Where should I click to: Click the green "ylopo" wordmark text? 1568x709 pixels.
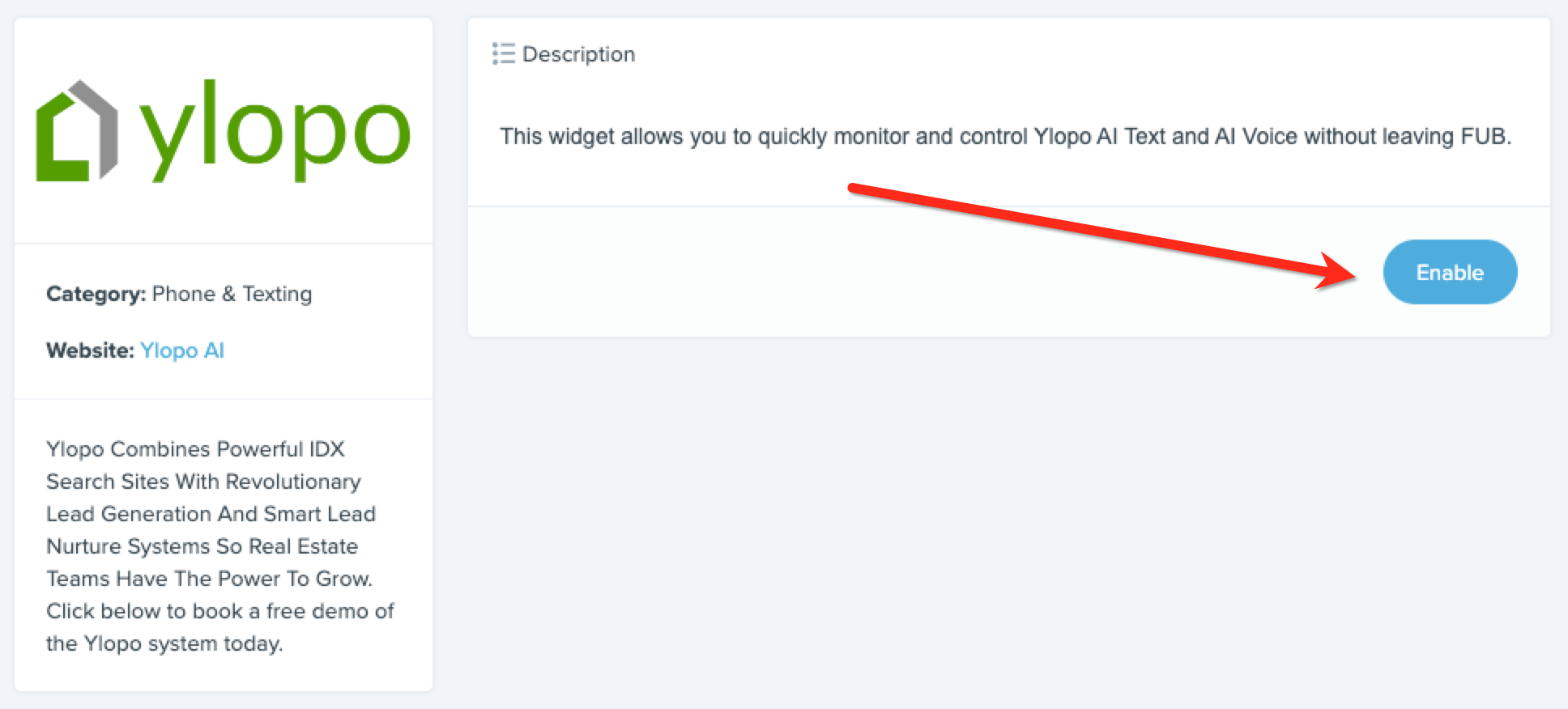click(x=275, y=131)
